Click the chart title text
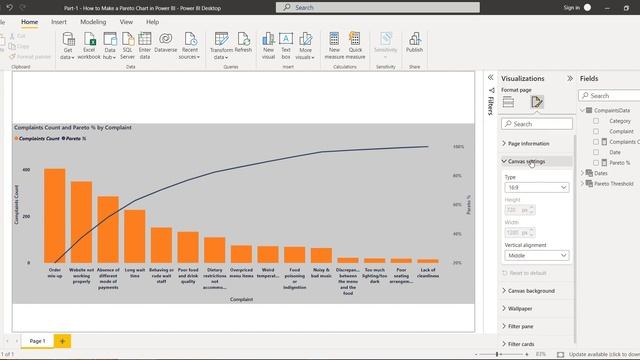This screenshot has height=360, width=640. (x=73, y=127)
